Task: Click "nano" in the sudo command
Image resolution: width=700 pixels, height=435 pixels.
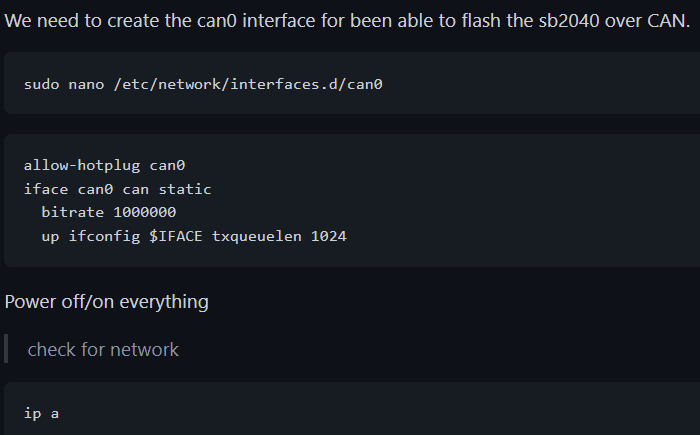Action: 87,84
